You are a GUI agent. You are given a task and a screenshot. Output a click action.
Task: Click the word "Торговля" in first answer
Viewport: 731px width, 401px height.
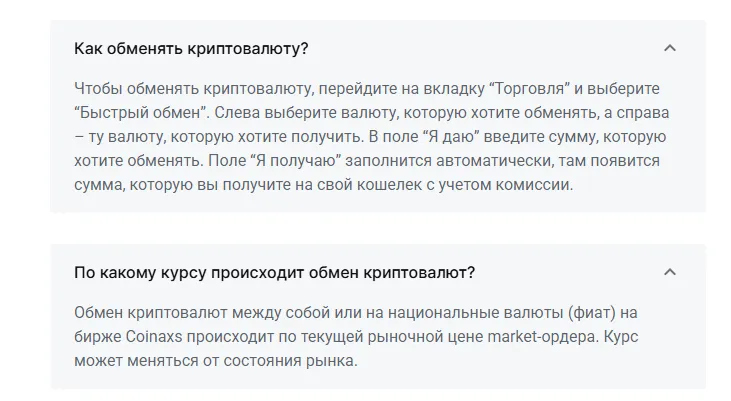click(x=529, y=89)
